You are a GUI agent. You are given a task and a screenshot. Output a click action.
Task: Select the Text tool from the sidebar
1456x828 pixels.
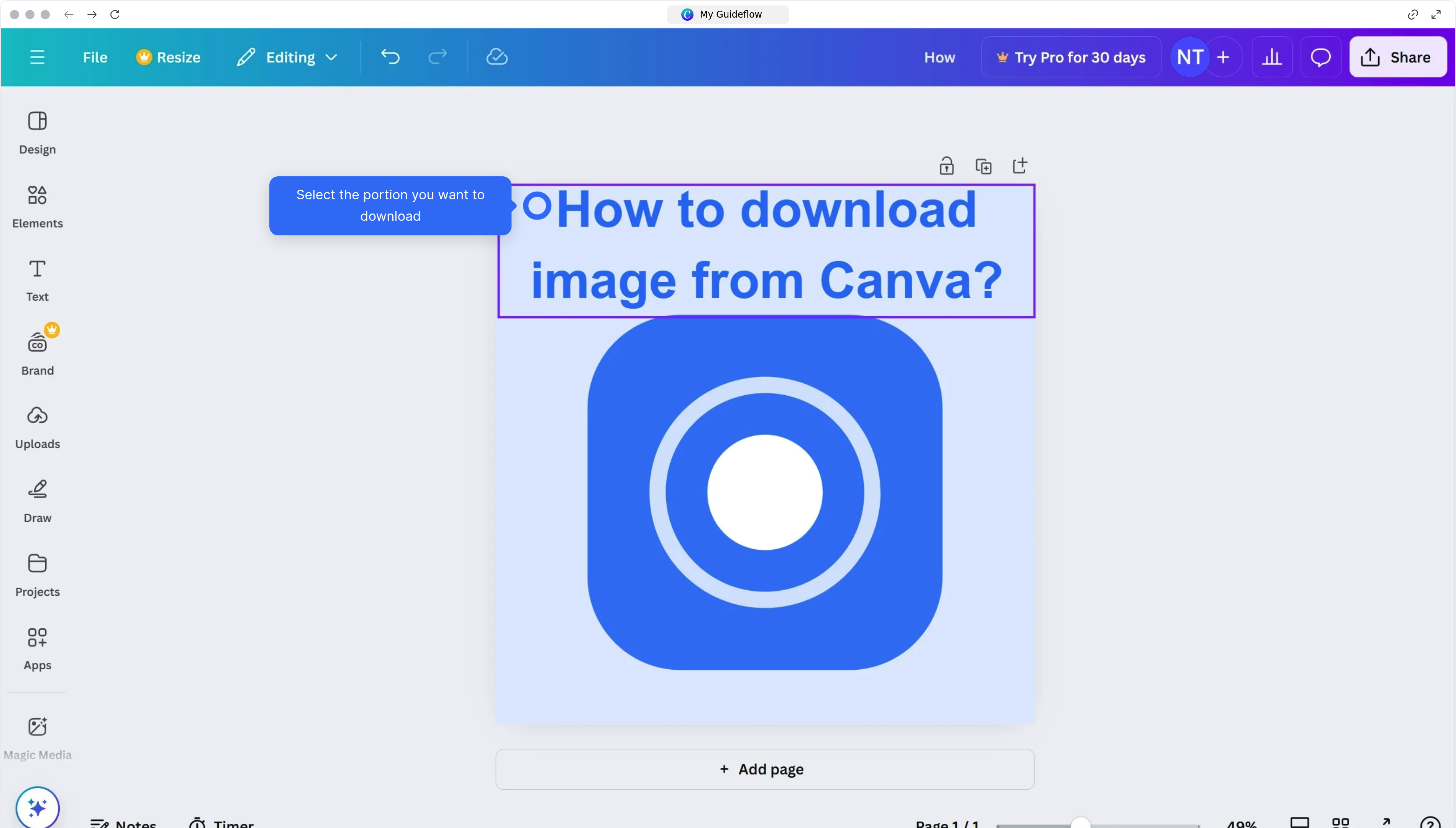click(37, 280)
